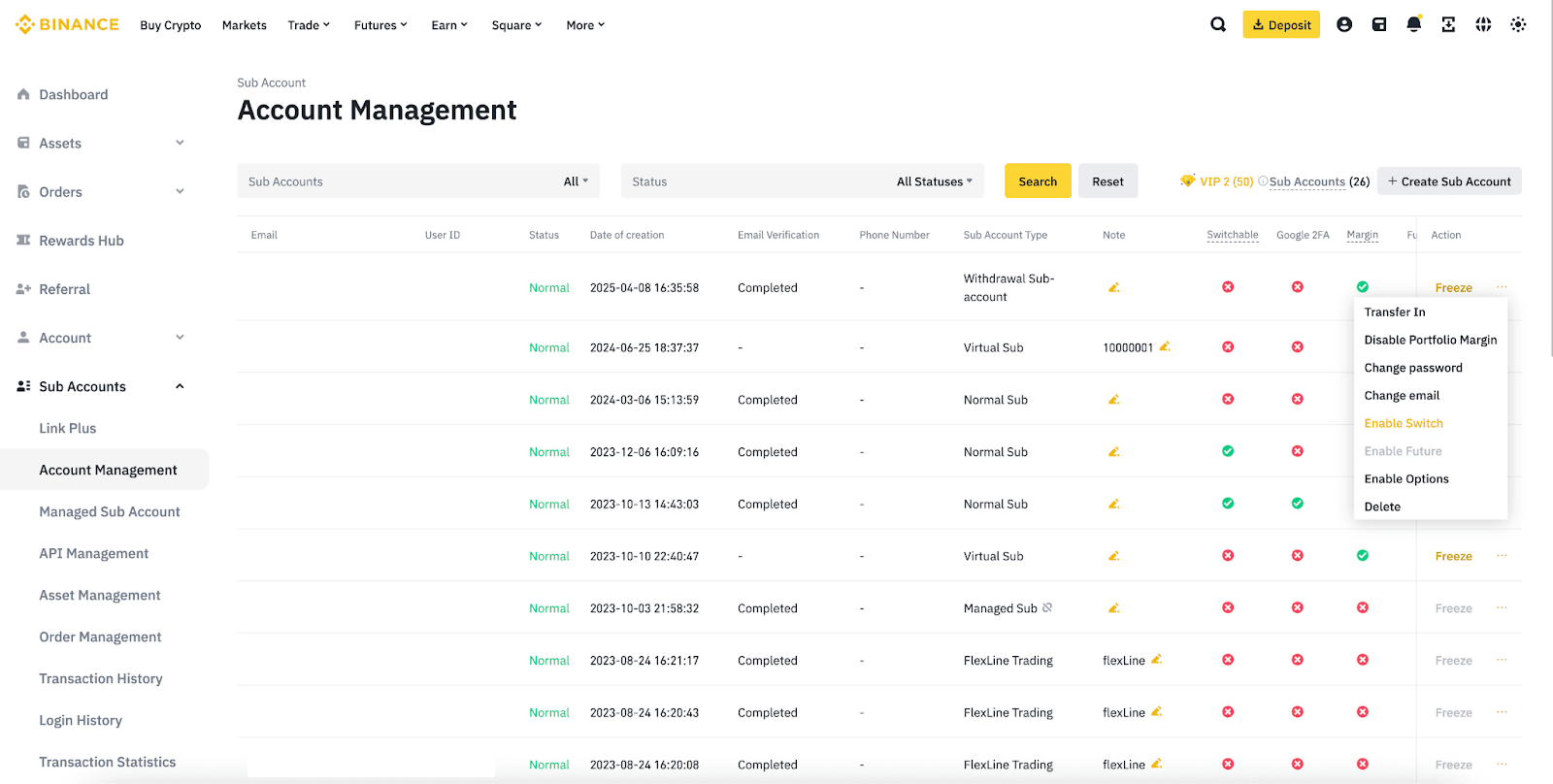Viewport: 1553px width, 784px height.
Task: Click the theme settings icon in header
Action: tap(1518, 25)
